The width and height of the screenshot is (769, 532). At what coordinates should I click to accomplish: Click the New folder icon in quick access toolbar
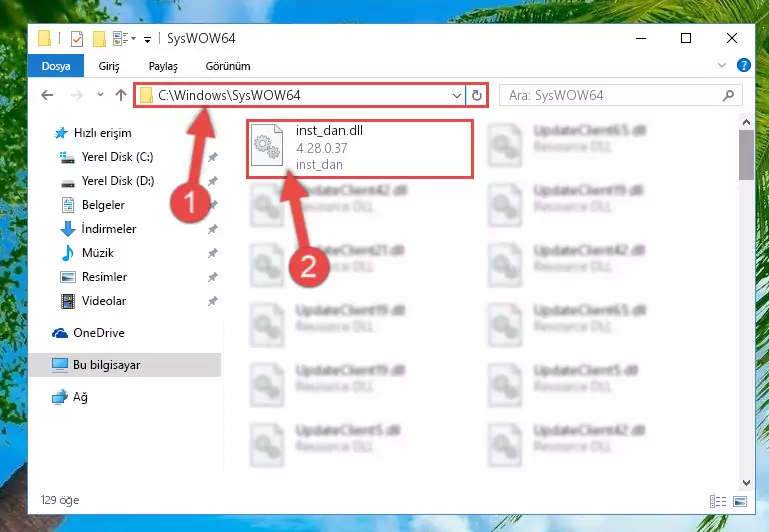(99, 38)
